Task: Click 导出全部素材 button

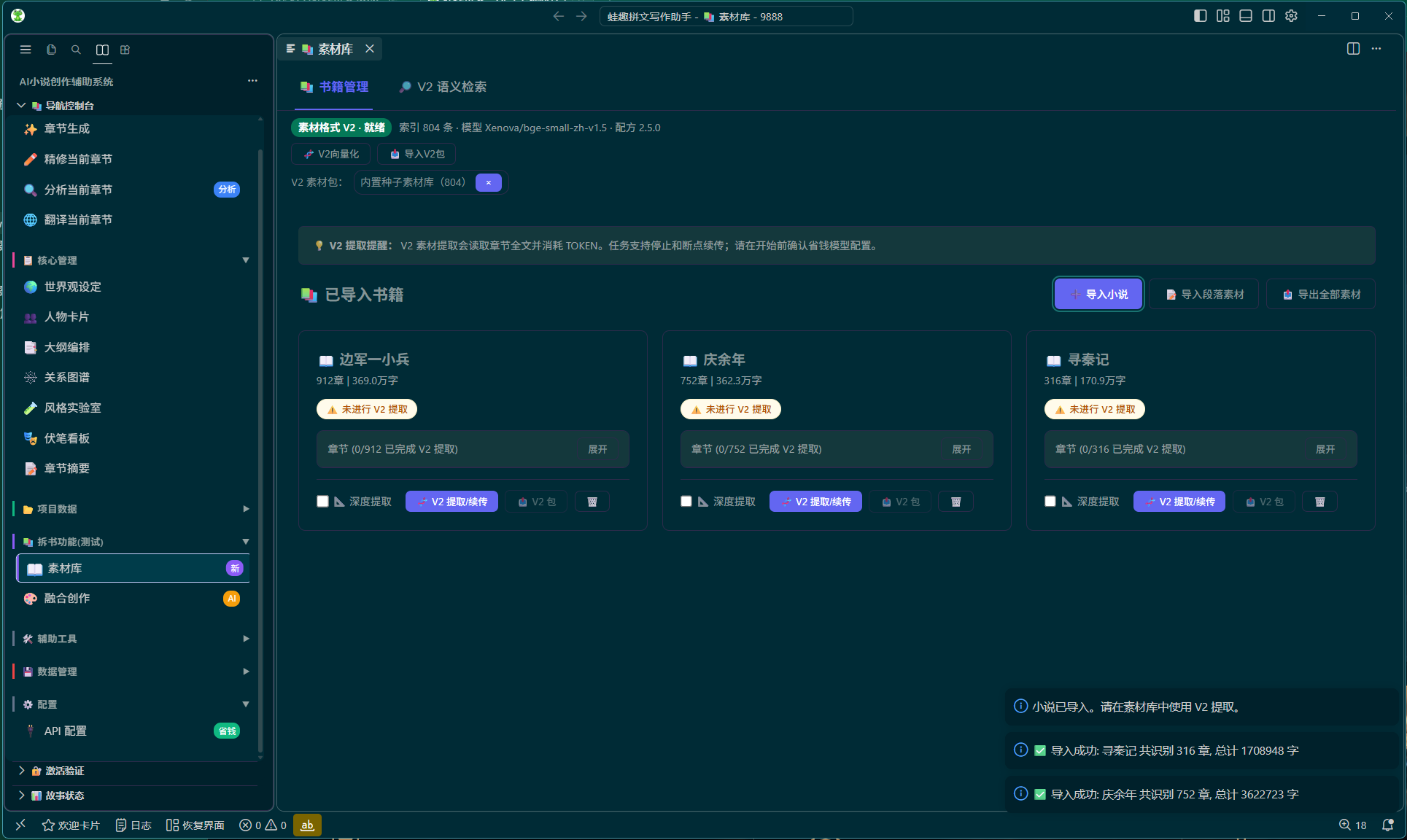Action: (x=1321, y=294)
